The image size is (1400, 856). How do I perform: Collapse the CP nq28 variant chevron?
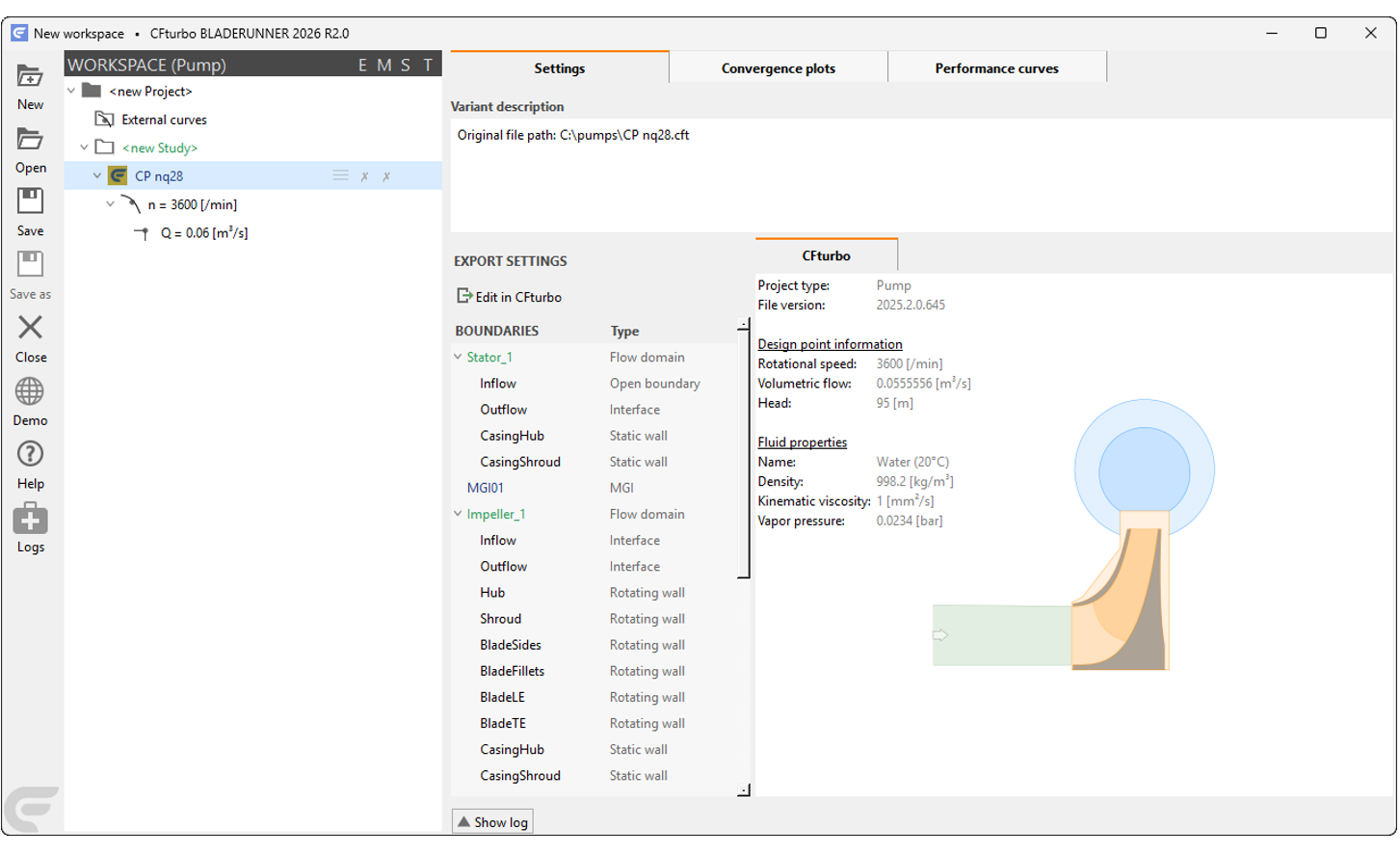[97, 175]
